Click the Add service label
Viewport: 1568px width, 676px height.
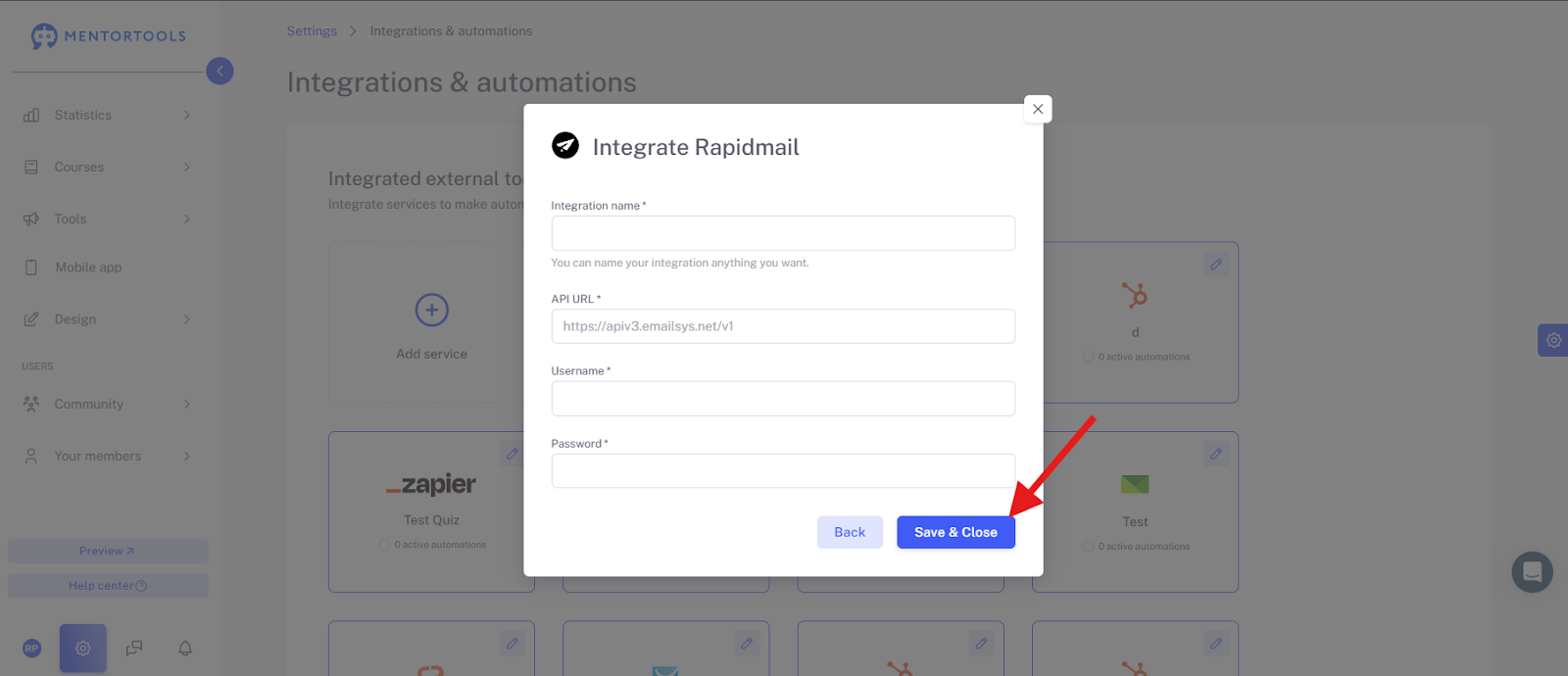tap(432, 354)
